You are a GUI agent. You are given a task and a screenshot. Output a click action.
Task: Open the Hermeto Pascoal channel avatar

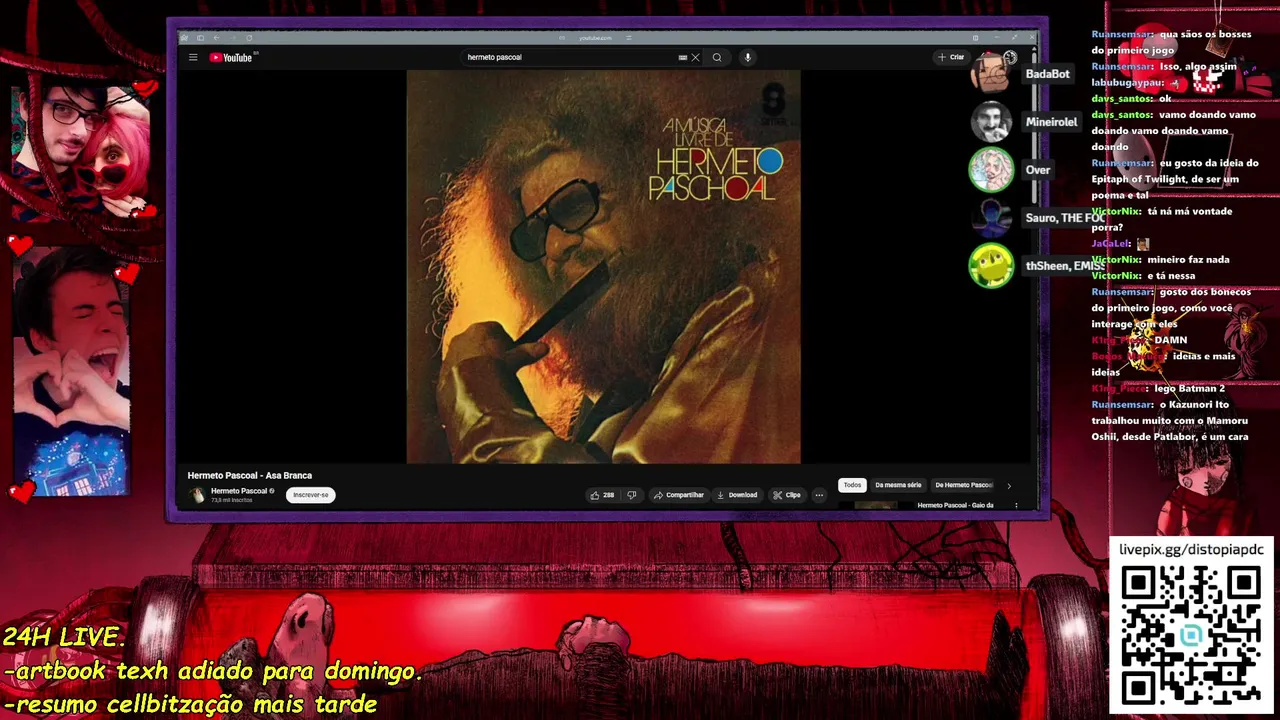(x=197, y=495)
